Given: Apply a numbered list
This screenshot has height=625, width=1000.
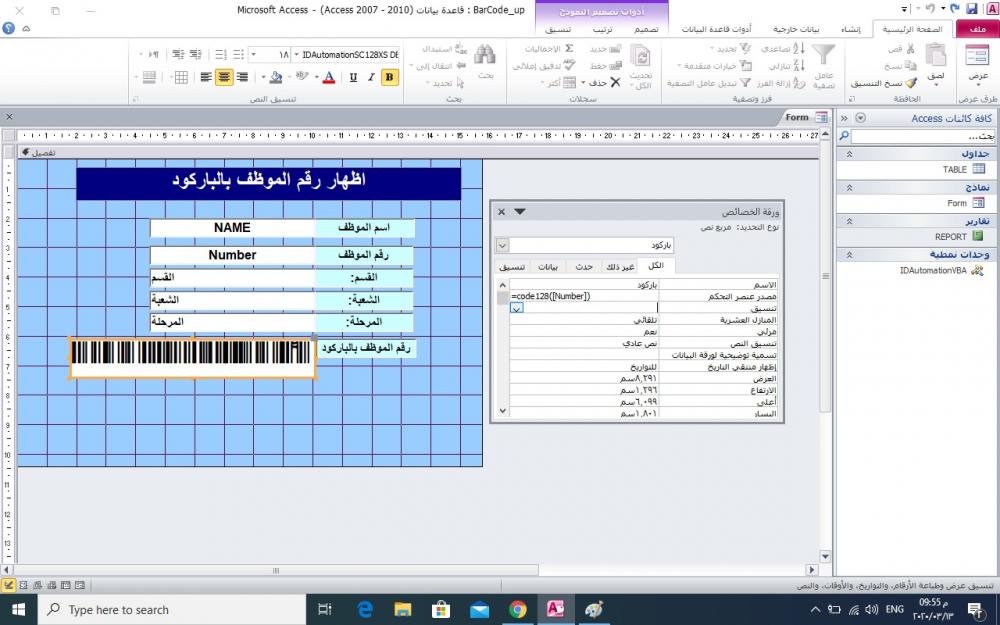Looking at the screenshot, I should (221, 54).
